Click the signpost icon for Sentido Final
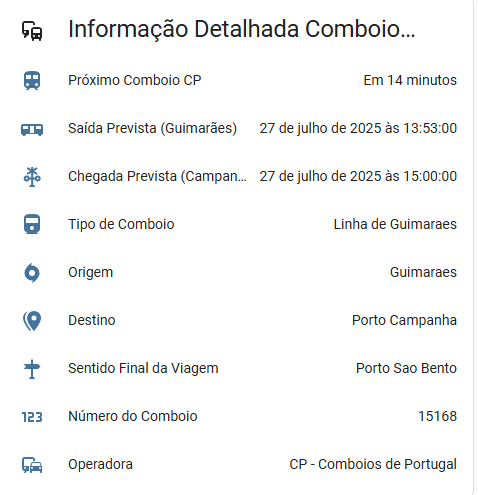The width and height of the screenshot is (478, 495). pyautogui.click(x=32, y=369)
